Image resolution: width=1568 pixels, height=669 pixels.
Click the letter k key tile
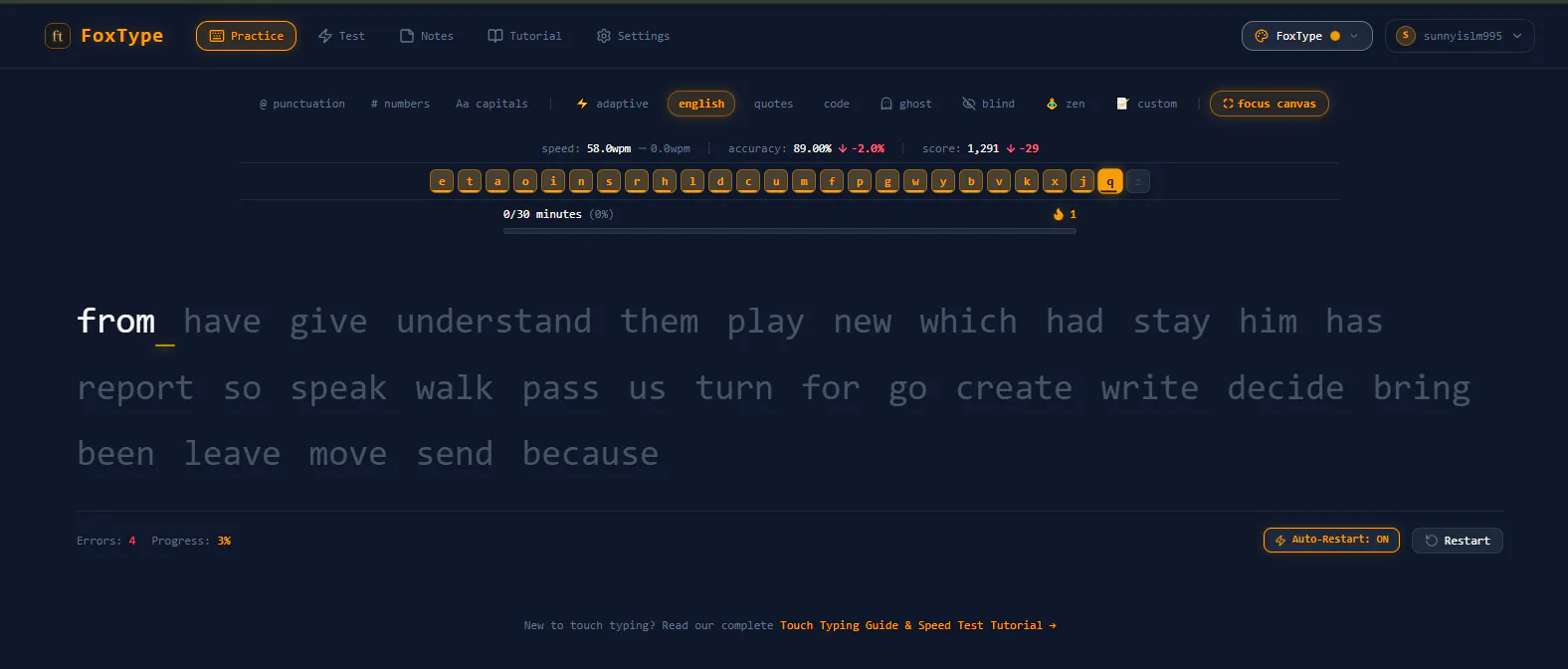pos(1027,181)
